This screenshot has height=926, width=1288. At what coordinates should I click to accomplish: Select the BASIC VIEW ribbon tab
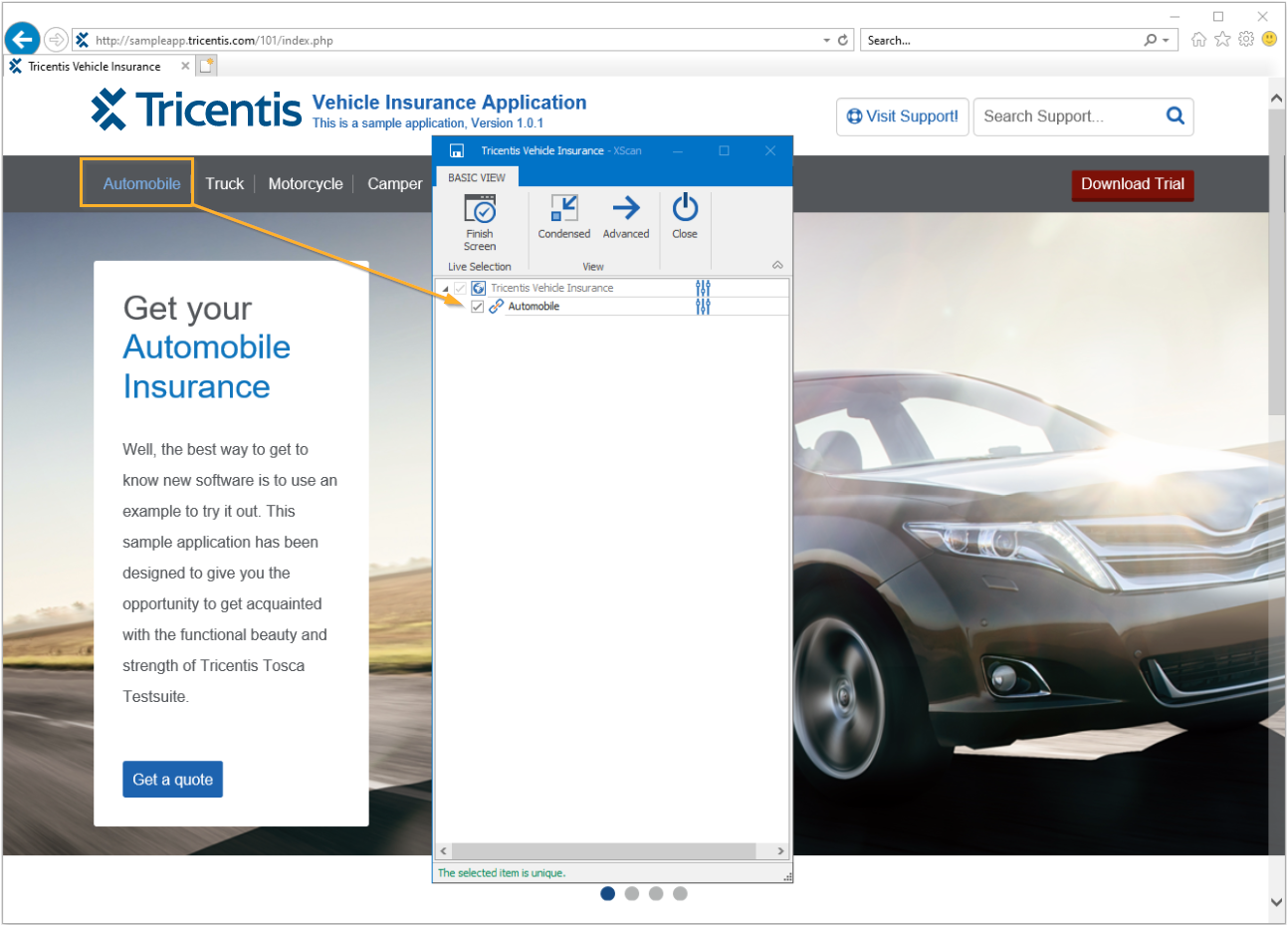click(476, 177)
